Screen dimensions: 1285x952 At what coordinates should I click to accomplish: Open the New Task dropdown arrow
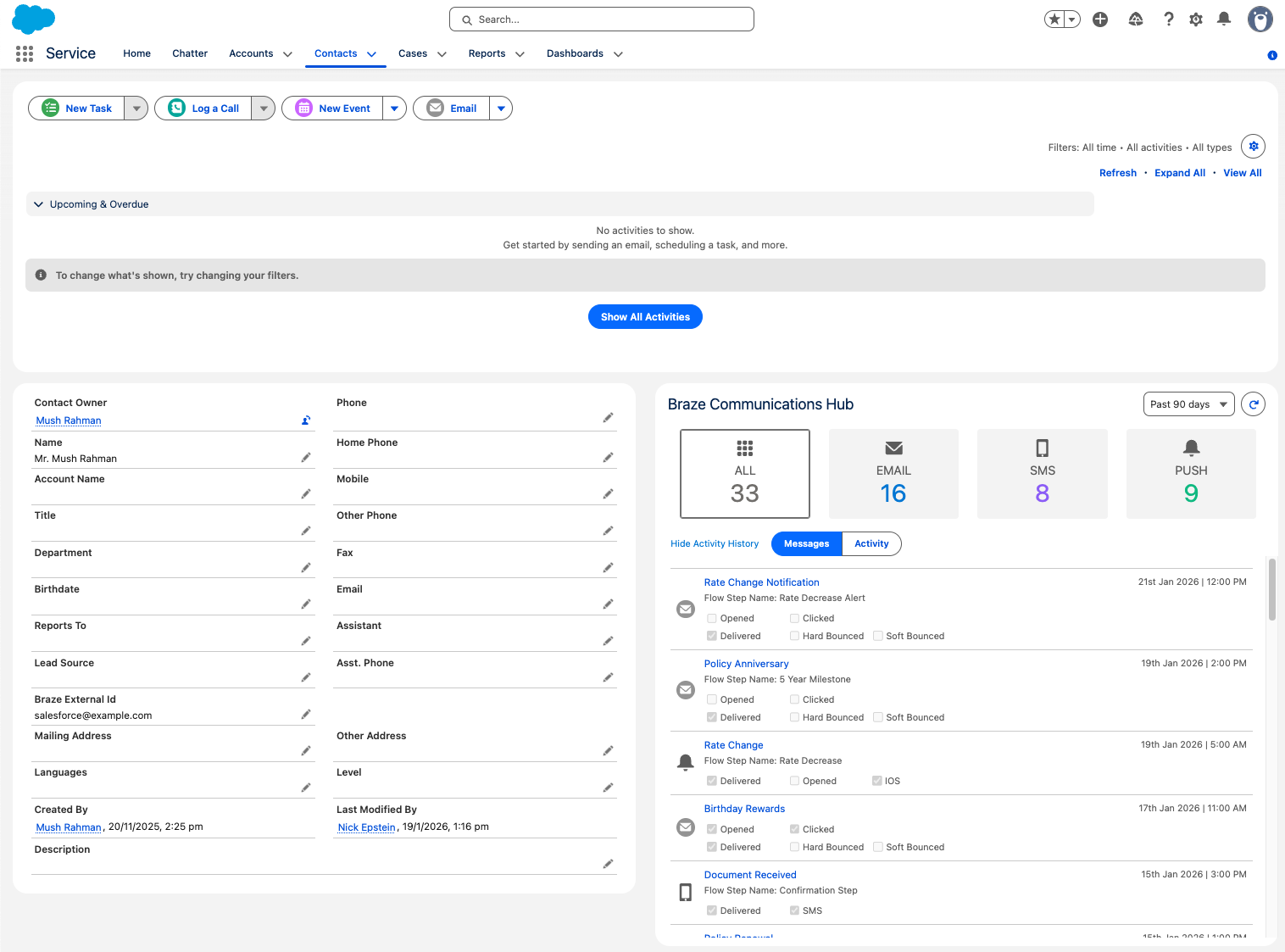coord(136,109)
